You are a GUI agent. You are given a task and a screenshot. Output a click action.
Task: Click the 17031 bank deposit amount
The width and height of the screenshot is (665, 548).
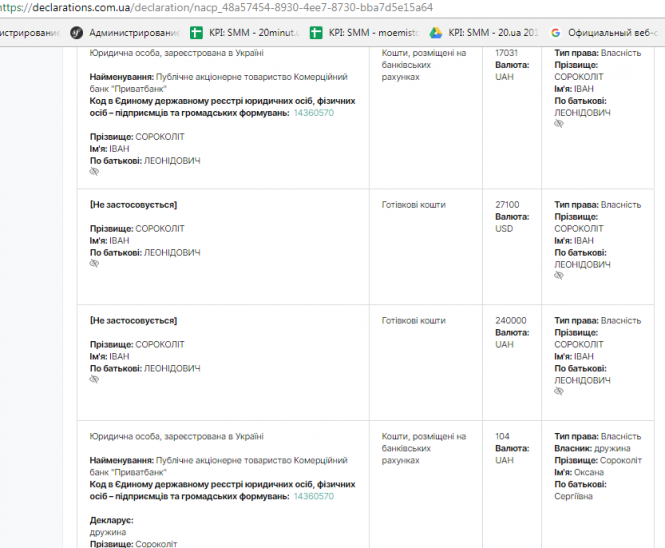507,53
